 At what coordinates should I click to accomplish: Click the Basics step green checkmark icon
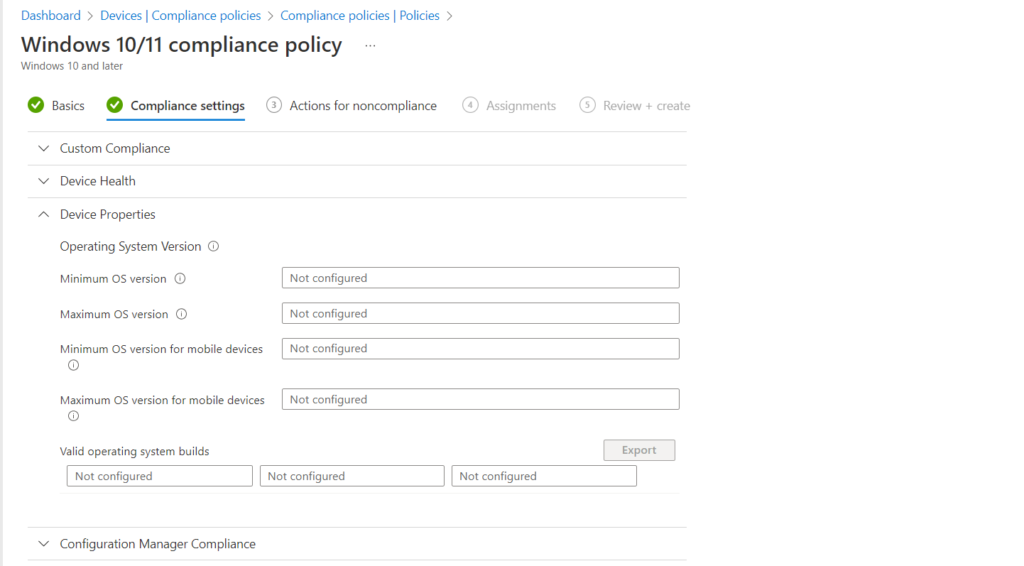point(36,105)
